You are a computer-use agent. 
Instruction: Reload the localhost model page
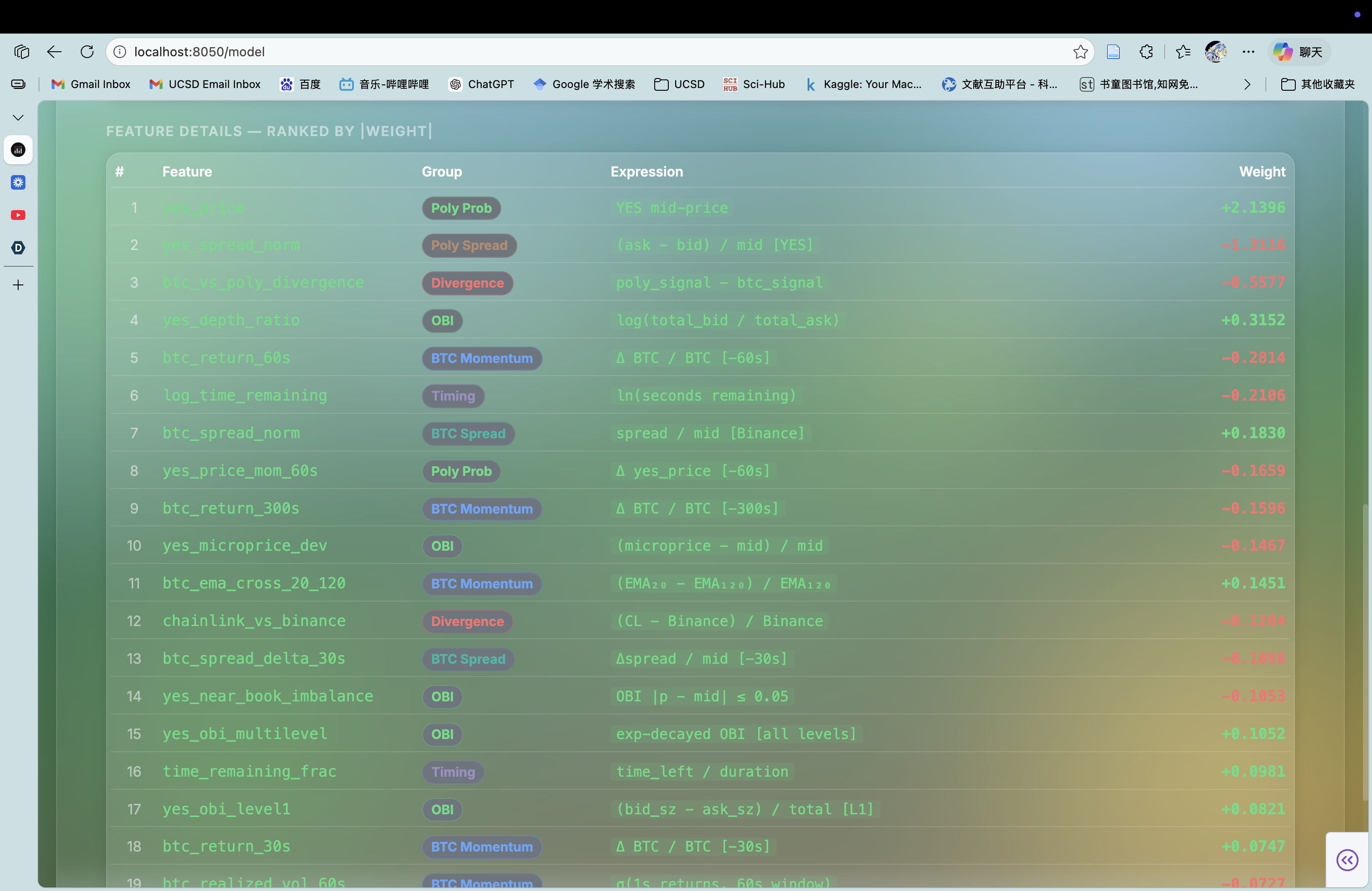tap(87, 52)
